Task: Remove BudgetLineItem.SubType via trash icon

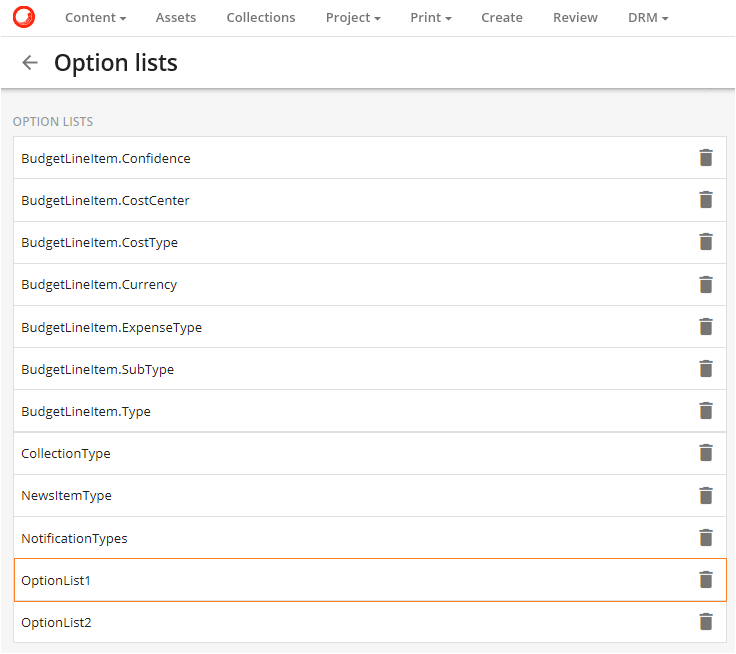Action: click(706, 369)
